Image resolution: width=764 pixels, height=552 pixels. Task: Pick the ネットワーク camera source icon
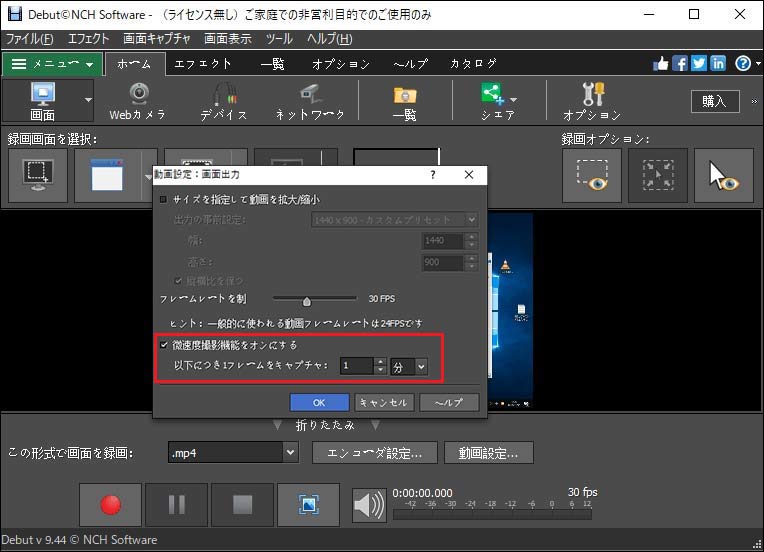coord(310,101)
